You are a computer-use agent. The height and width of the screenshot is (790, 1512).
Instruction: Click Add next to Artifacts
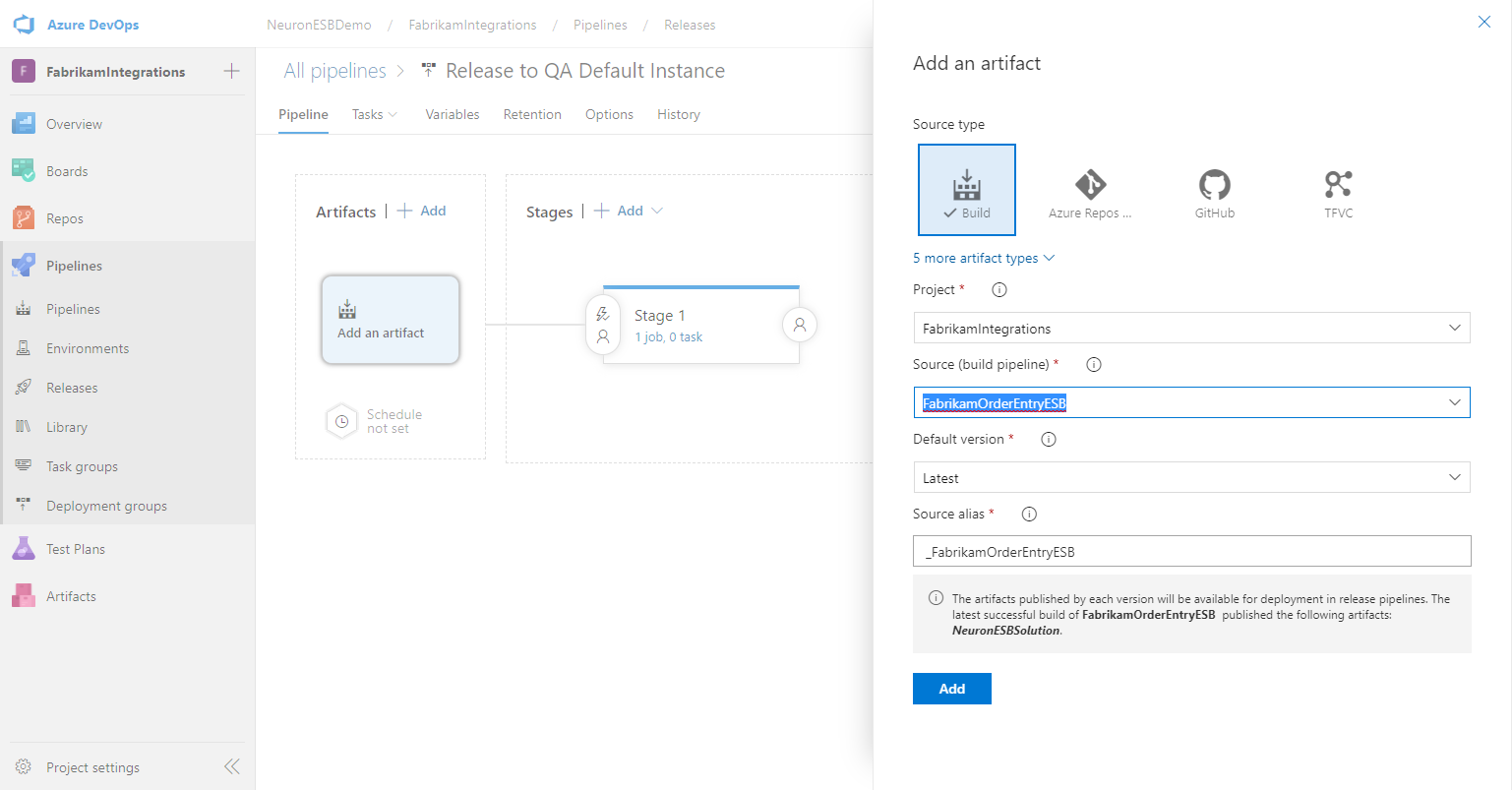422,211
